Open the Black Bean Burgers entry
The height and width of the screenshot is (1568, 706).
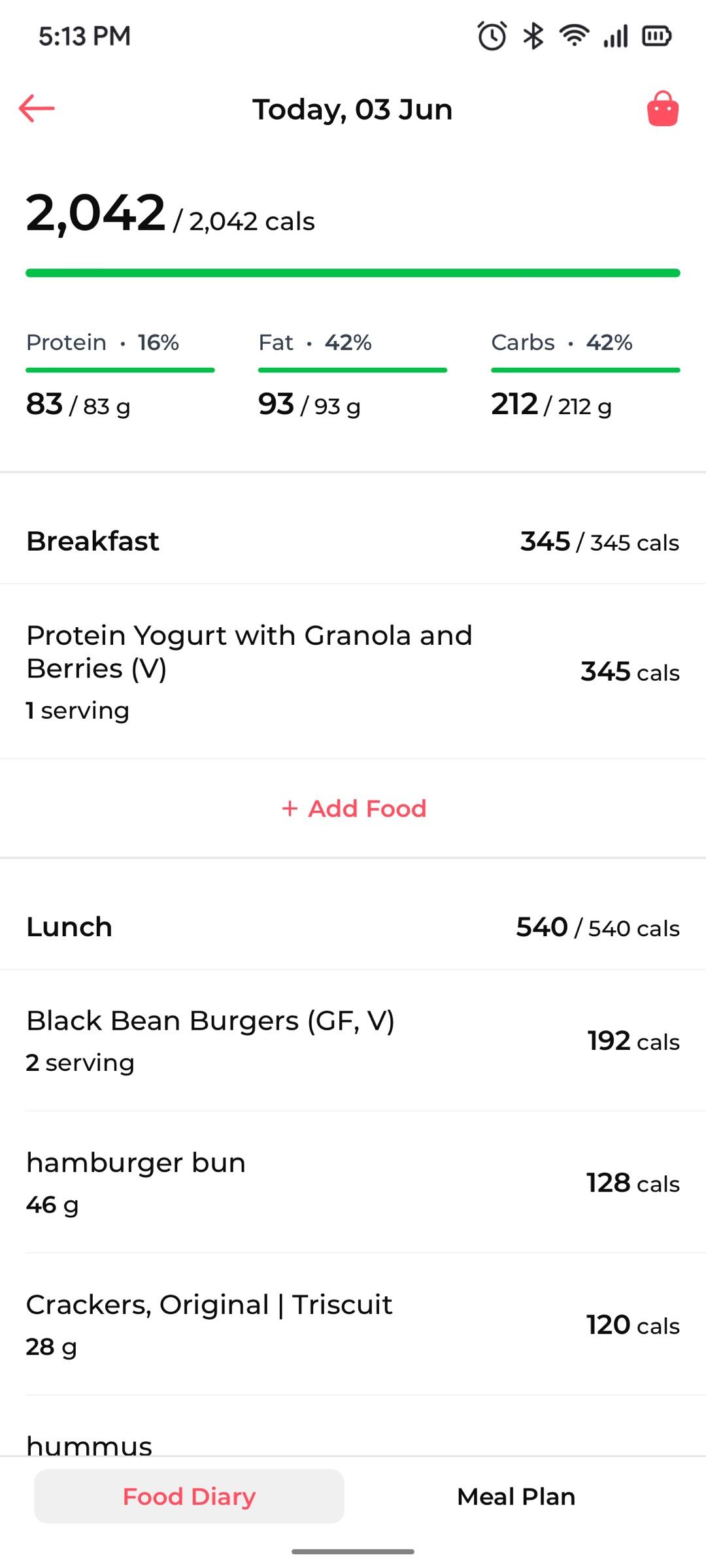(353, 1041)
